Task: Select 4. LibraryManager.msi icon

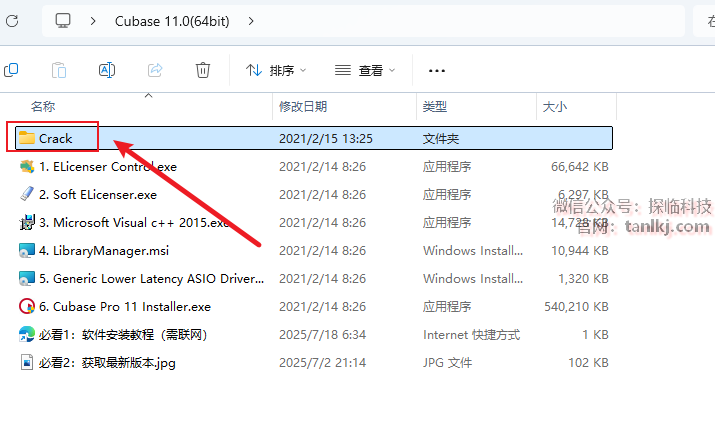Action: 26,250
